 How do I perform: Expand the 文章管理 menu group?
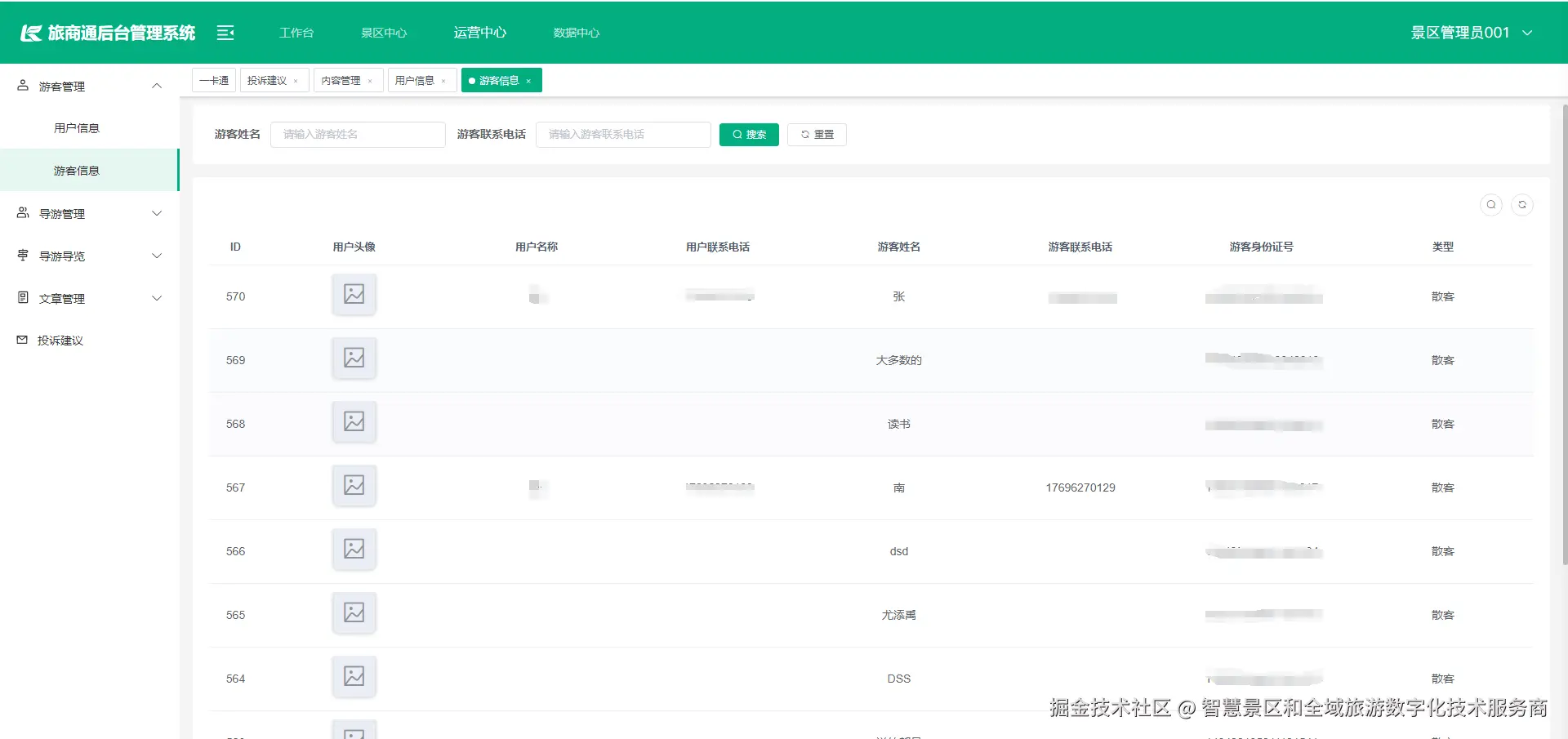pos(156,298)
